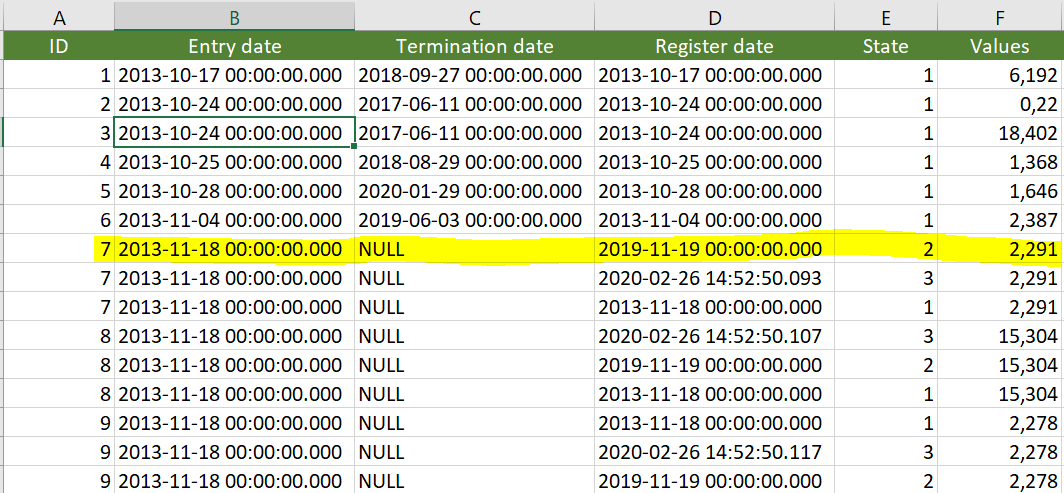Select NULL termination cell in ID 9 State 3 row
This screenshot has height=493, width=1064.
[x=474, y=451]
